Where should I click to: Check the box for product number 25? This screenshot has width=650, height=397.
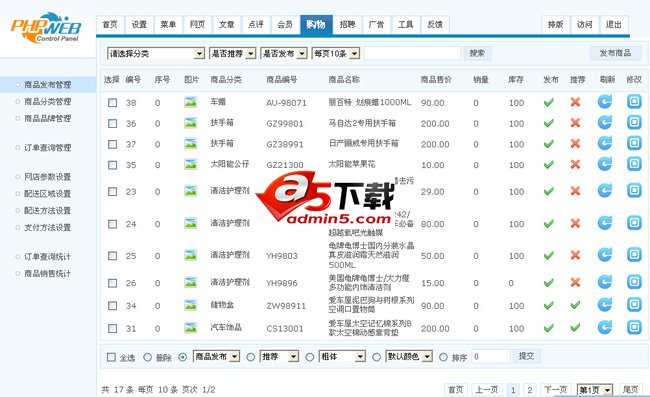112,256
